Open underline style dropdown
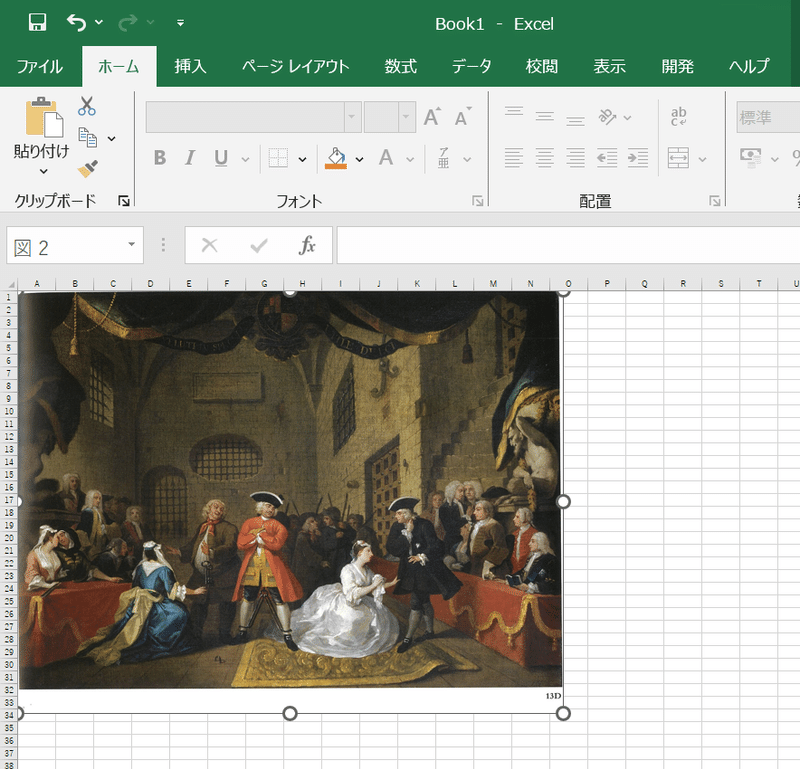The image size is (800, 769). pyautogui.click(x=245, y=159)
